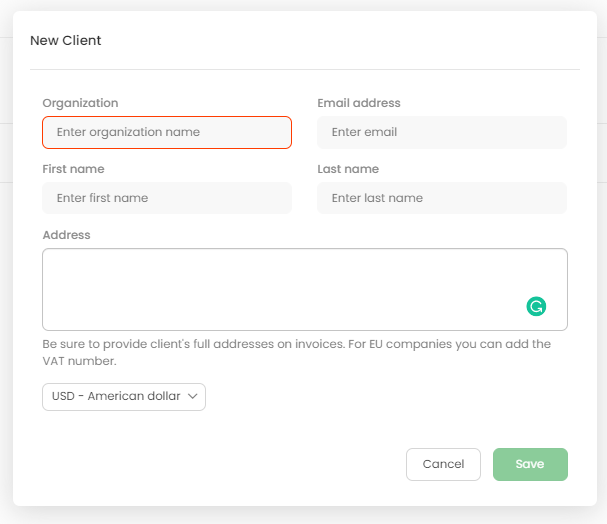Click the hint text about full addresses
Viewport: 607px width, 524px height.
pos(296,344)
